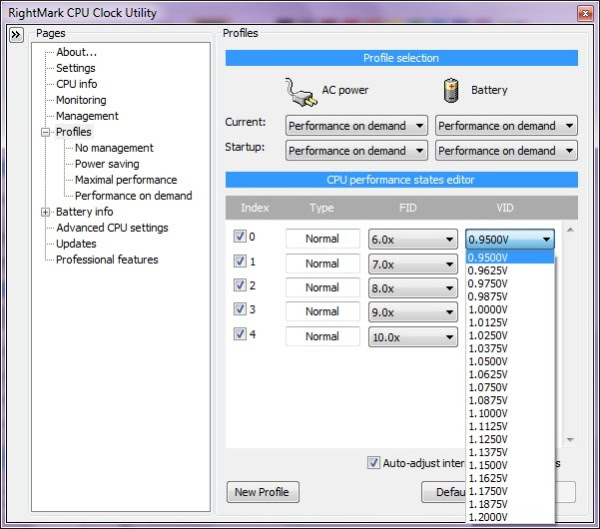Open the Battery Current profile dropdown

(506, 126)
